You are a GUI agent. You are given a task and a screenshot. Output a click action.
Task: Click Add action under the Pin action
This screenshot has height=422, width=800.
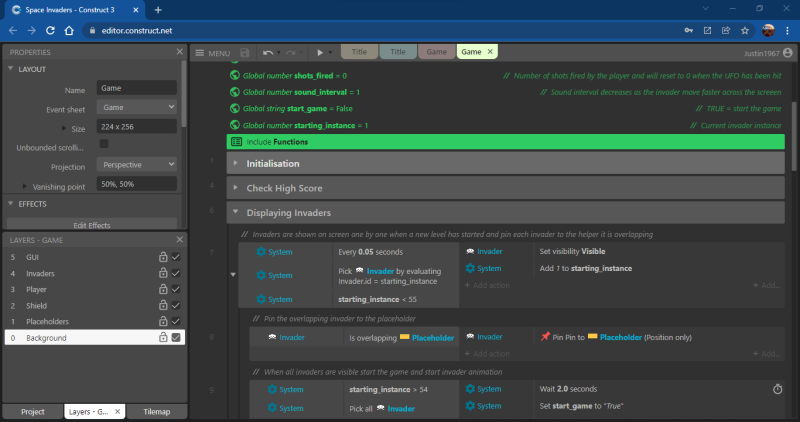pos(487,354)
